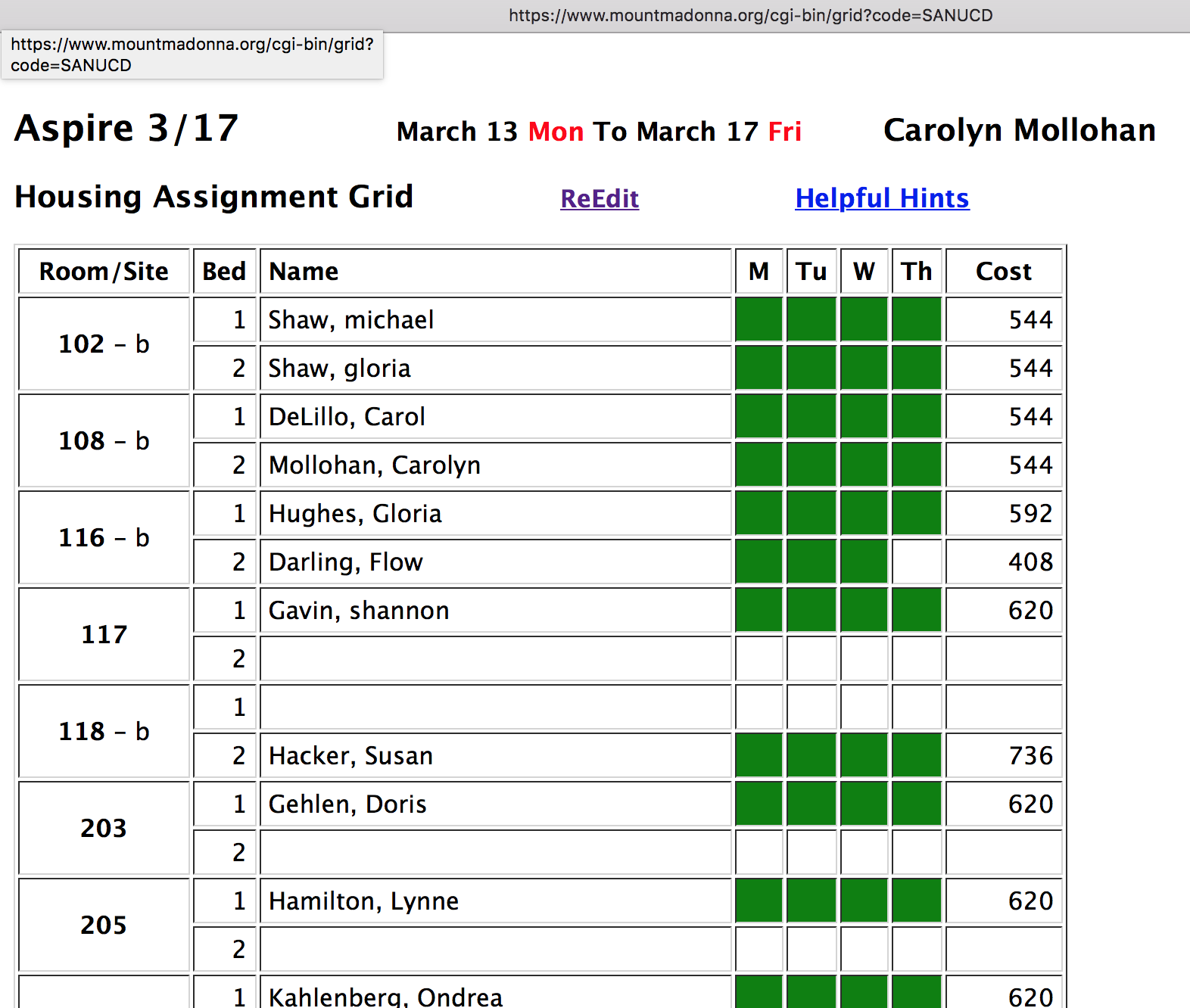Viewport: 1190px width, 1008px height.
Task: Click the 736 cost for Hacker, Susan
Action: coord(1030,755)
